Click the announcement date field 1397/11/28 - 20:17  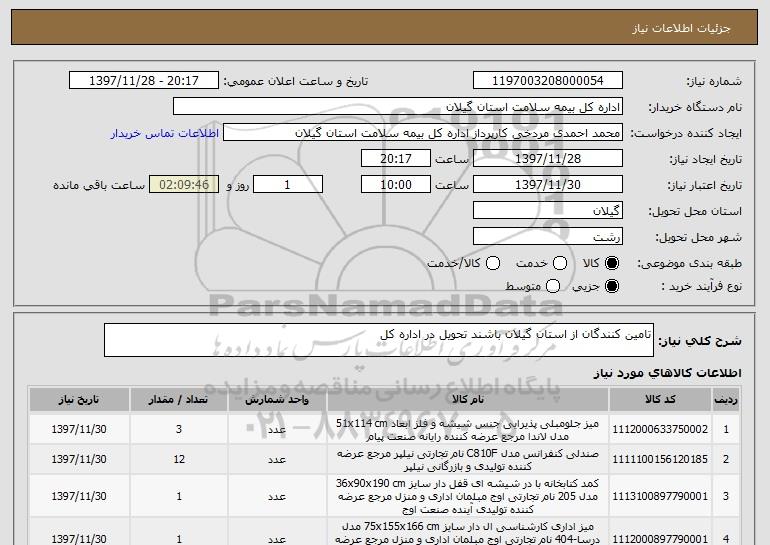(x=144, y=81)
